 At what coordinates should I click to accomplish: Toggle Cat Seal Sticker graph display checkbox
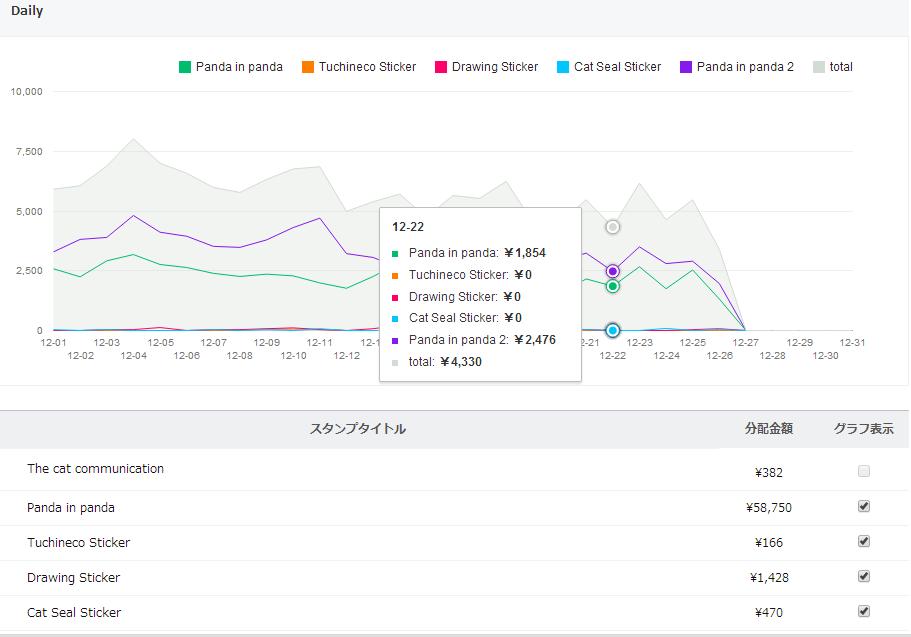(x=864, y=611)
